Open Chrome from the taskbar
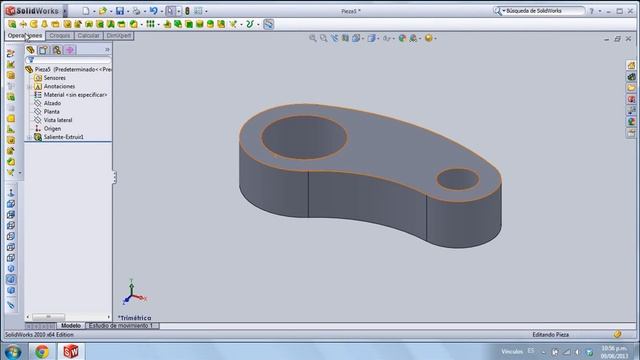Screen dimensions: 640x360 click(x=42, y=351)
